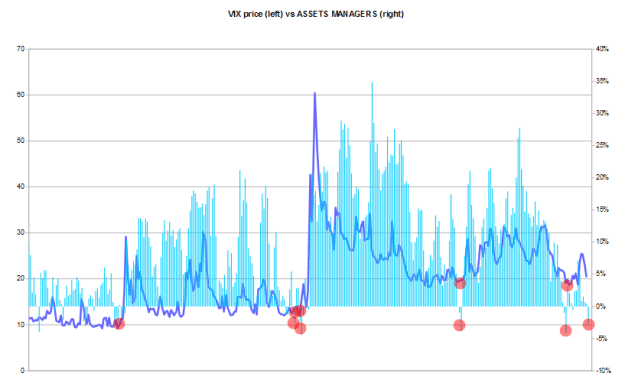Click the leftmost red circle marker
The width and height of the screenshot is (625, 386).
119,324
